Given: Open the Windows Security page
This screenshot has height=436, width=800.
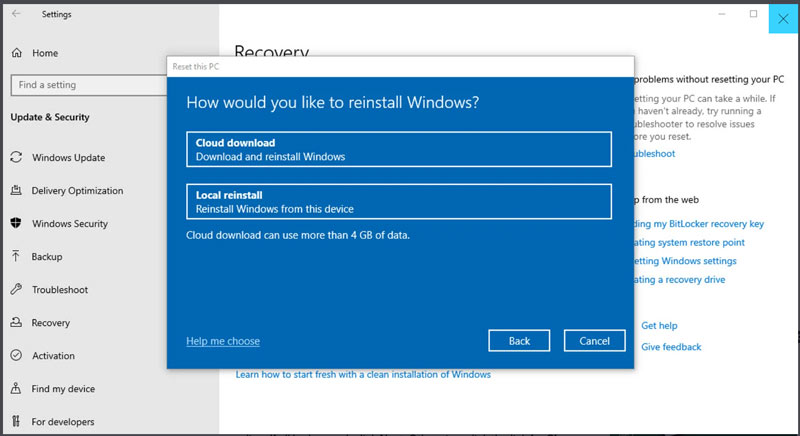Looking at the screenshot, I should [70, 224].
